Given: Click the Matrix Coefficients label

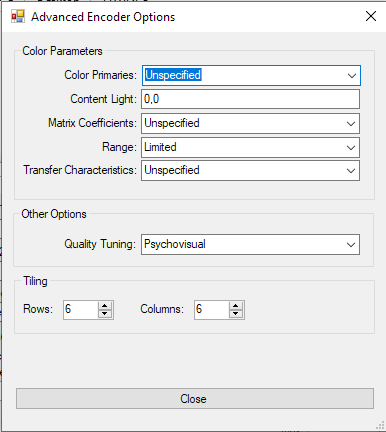Looking at the screenshot, I should 92,123.
